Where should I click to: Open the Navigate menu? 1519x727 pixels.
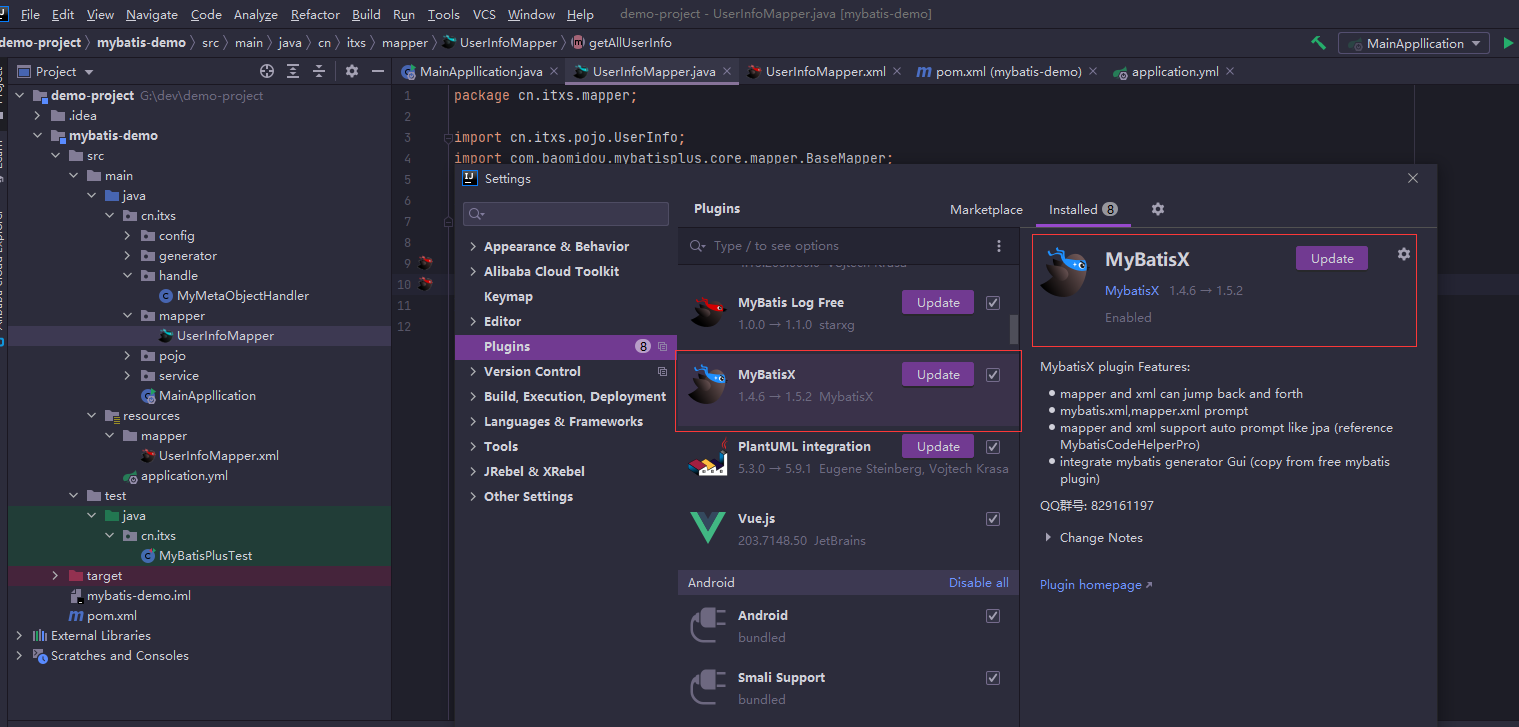pyautogui.click(x=152, y=14)
